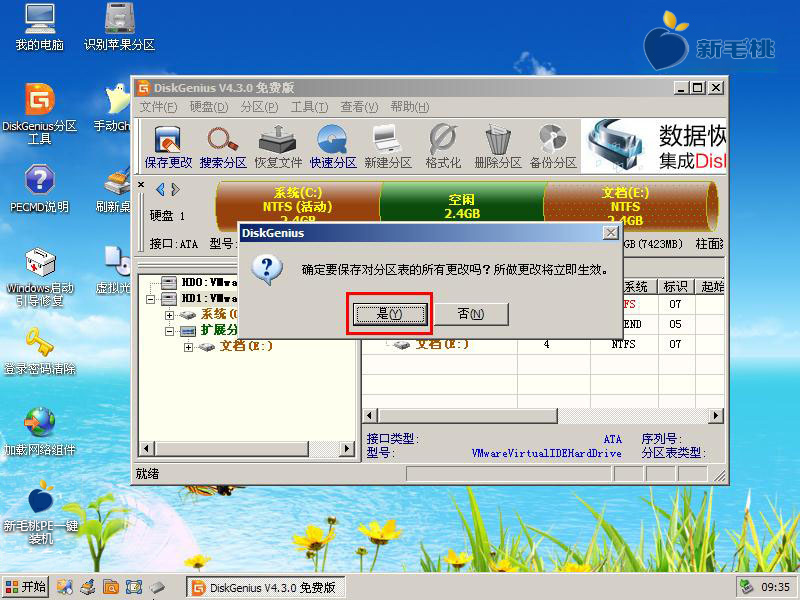Image resolution: width=800 pixels, height=600 pixels.
Task: Click the partition table's left scroll arrow
Action: point(370,415)
